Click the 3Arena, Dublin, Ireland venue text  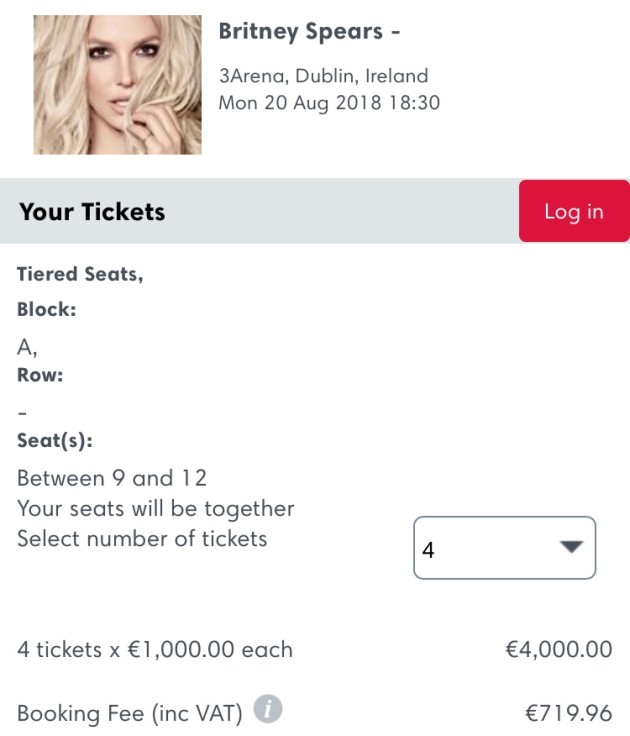click(x=323, y=76)
